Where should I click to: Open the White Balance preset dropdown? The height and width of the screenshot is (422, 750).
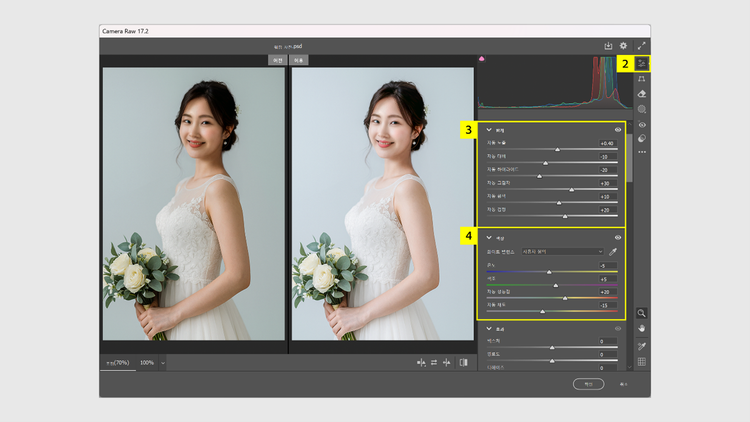pos(562,252)
